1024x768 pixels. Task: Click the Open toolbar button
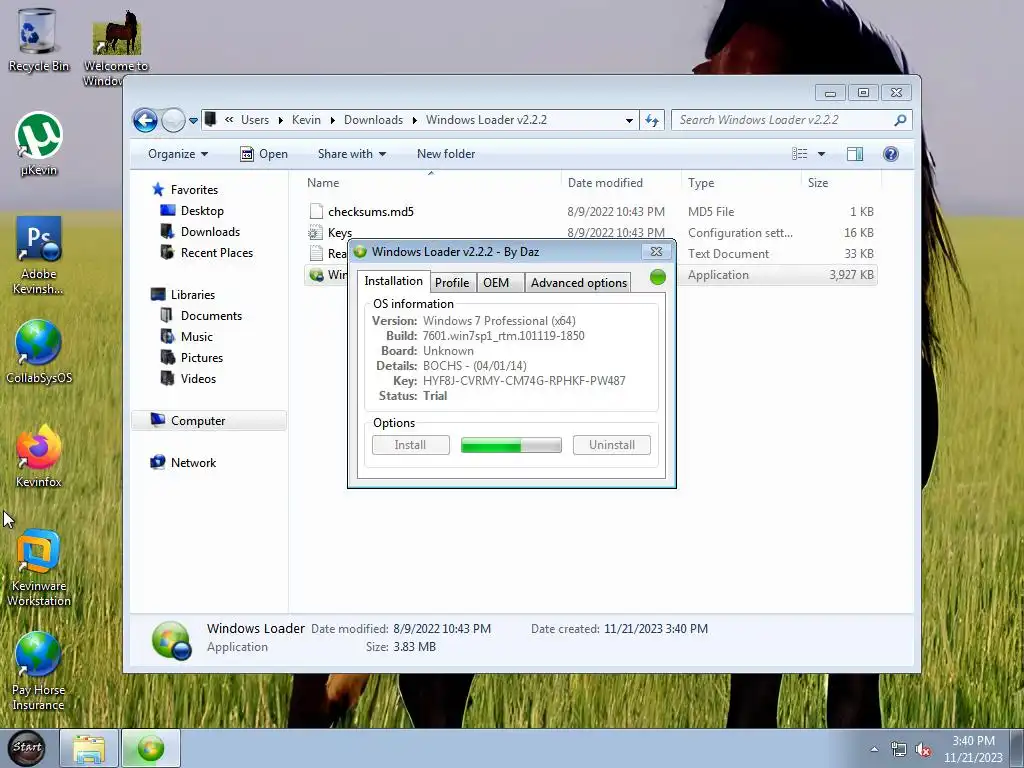pyautogui.click(x=264, y=154)
